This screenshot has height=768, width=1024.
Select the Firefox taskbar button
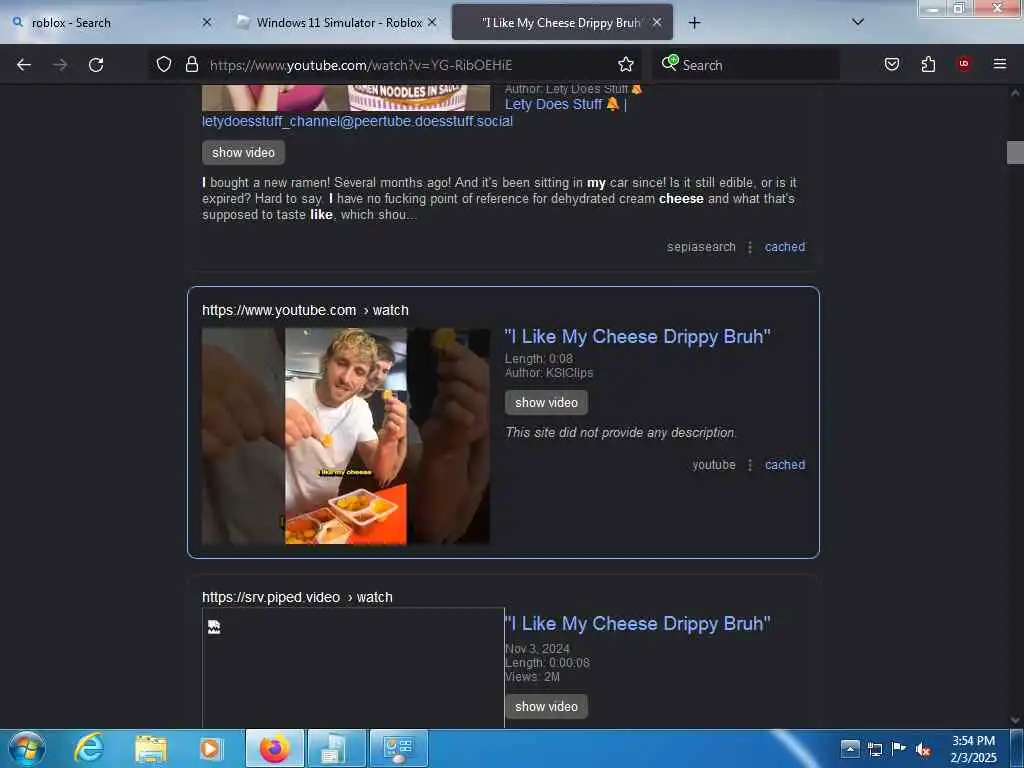click(x=275, y=748)
